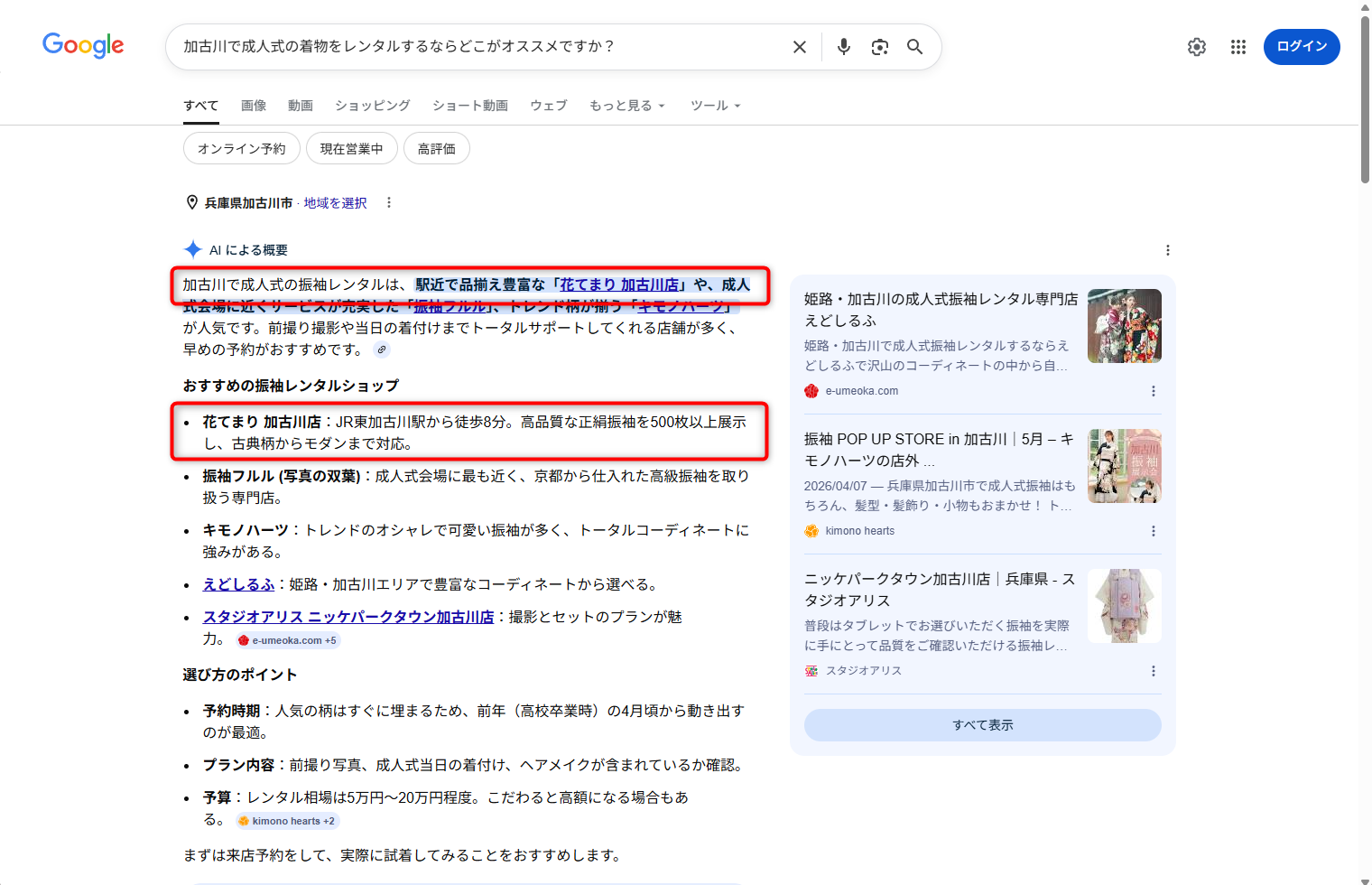Open three-dot menu on e-umeoka.com card
The height and width of the screenshot is (885, 1372).
point(1154,391)
